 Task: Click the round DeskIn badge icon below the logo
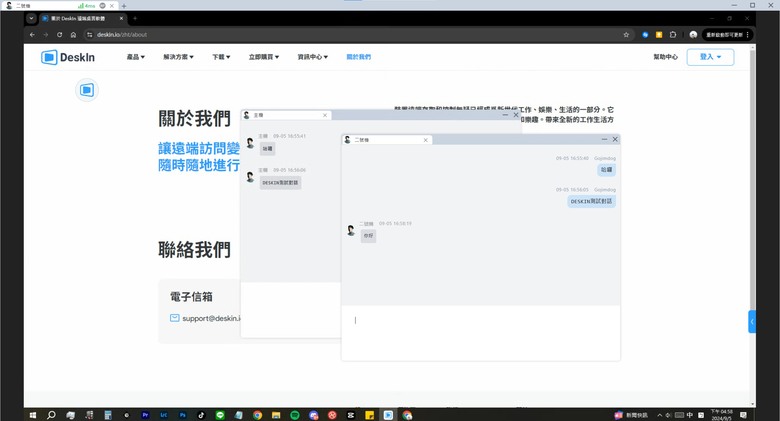(x=87, y=90)
